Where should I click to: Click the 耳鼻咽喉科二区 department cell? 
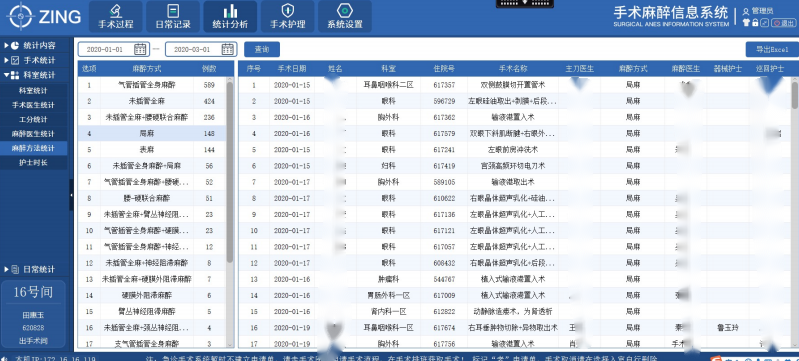tap(388, 85)
